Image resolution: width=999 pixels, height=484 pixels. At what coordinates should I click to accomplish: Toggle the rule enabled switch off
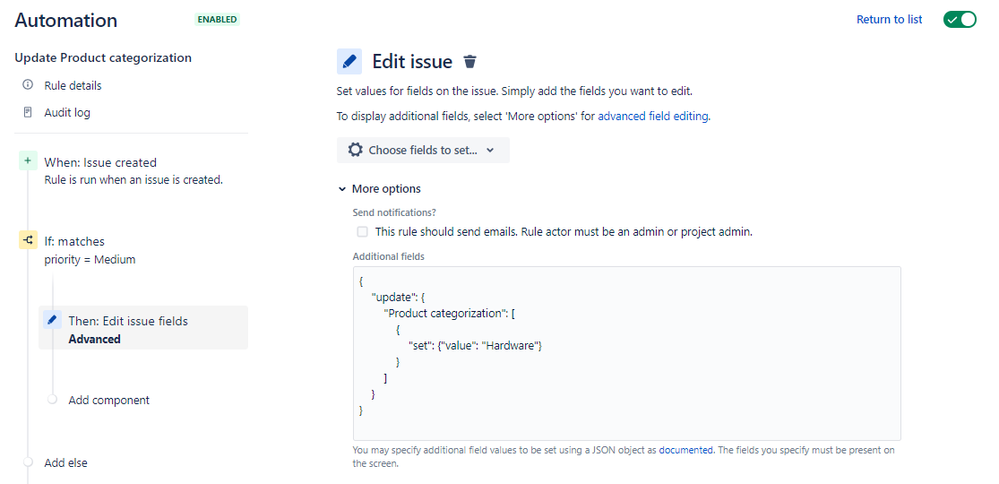pos(959,20)
